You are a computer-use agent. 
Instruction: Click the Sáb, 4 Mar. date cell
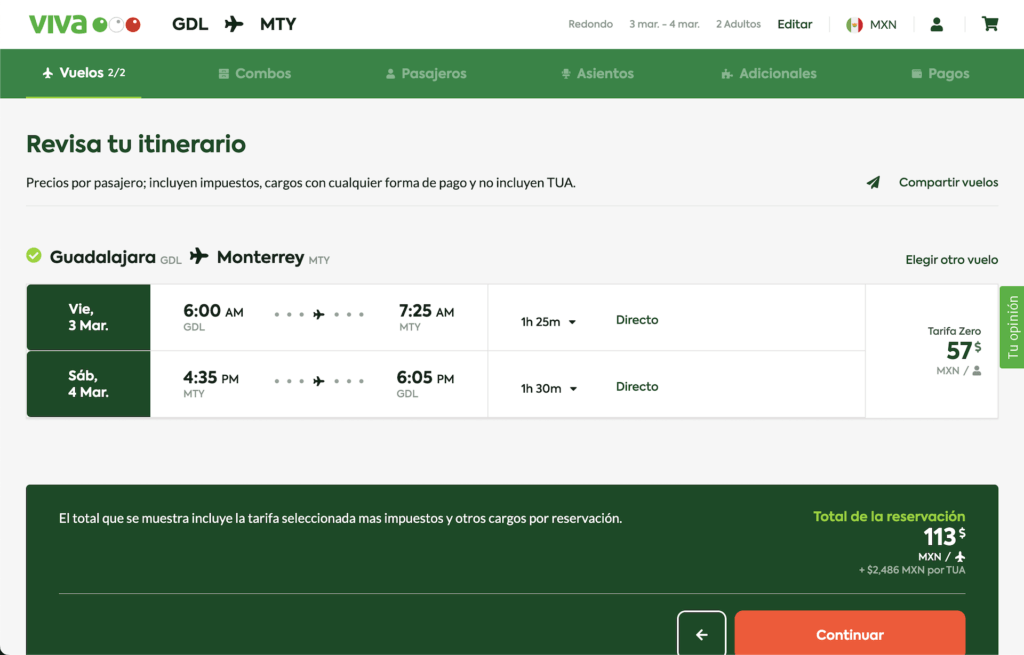pyautogui.click(x=88, y=384)
